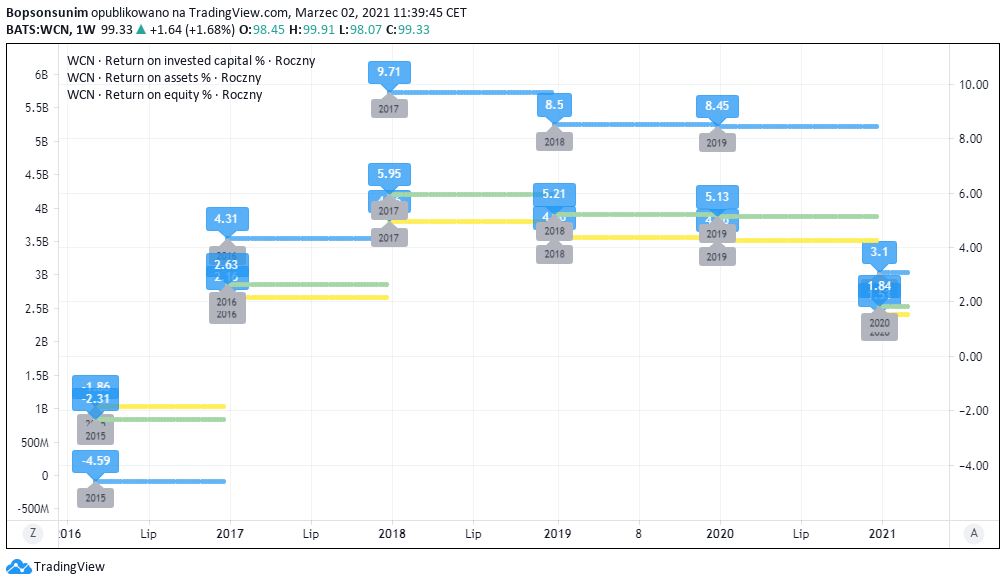Click the 8.5 value marker
This screenshot has height=585, width=1006.
click(554, 105)
